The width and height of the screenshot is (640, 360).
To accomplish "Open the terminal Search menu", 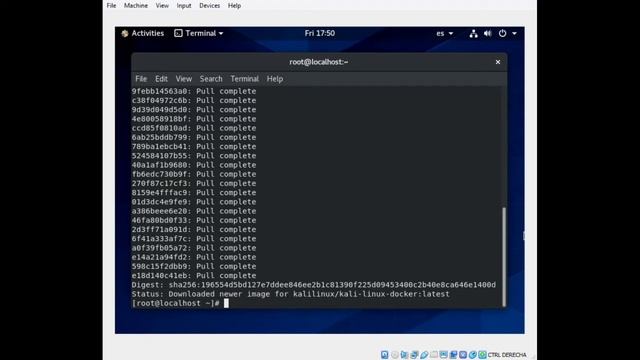I will click(x=211, y=79).
